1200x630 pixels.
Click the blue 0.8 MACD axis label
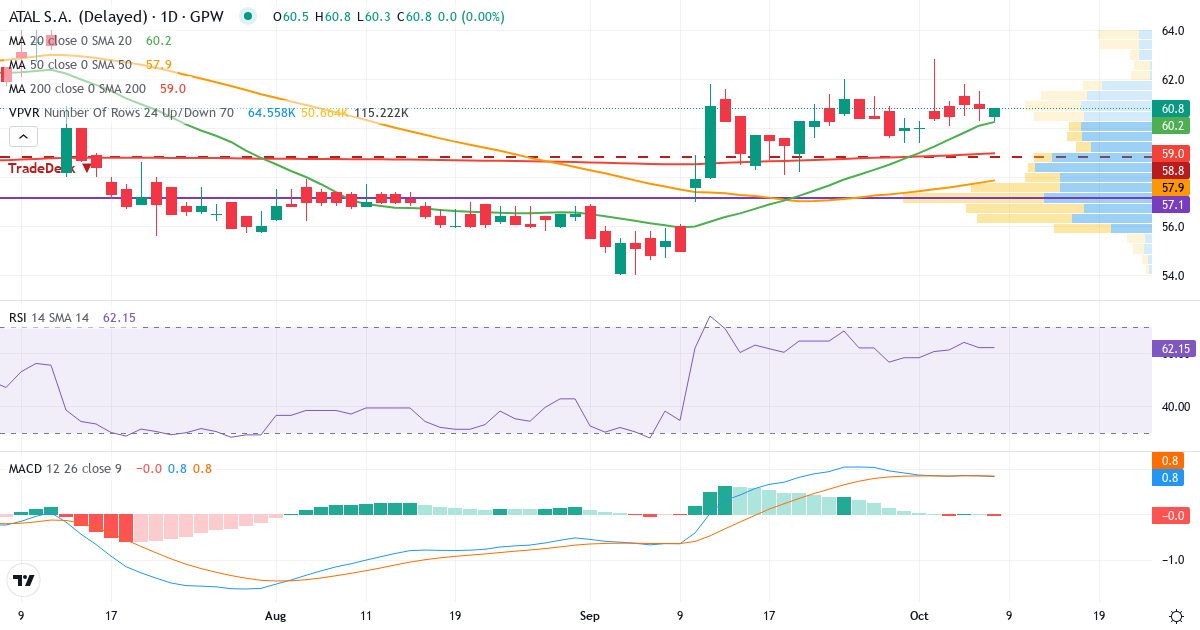coord(1169,477)
